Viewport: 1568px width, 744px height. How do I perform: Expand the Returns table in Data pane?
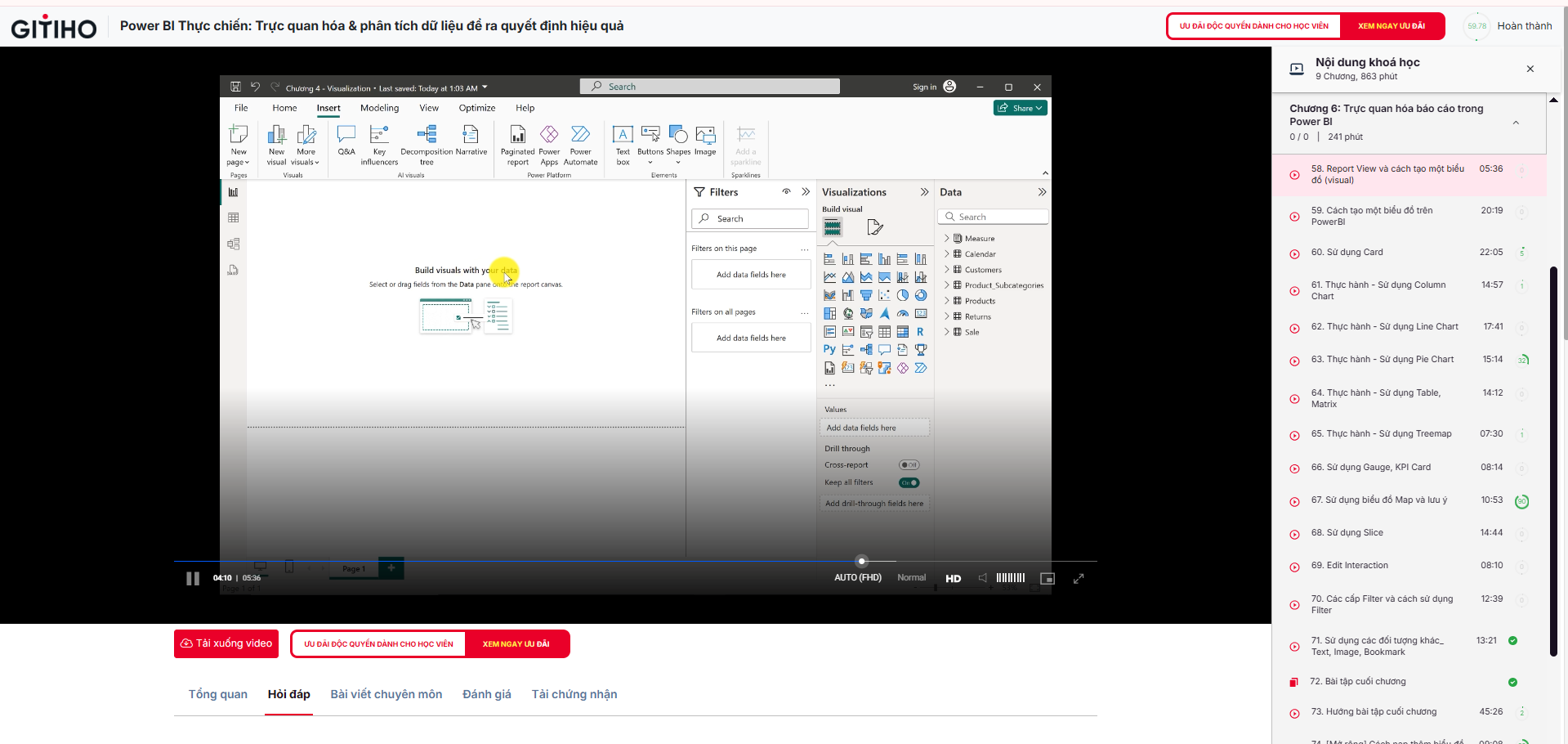click(947, 316)
